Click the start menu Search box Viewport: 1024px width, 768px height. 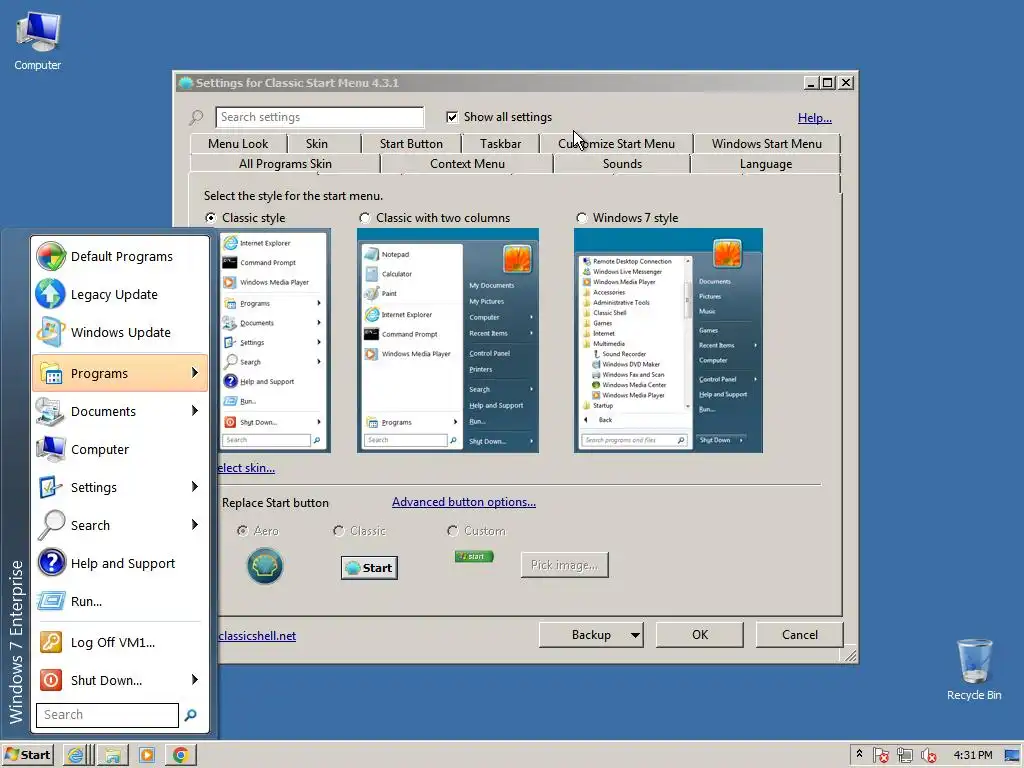point(107,715)
